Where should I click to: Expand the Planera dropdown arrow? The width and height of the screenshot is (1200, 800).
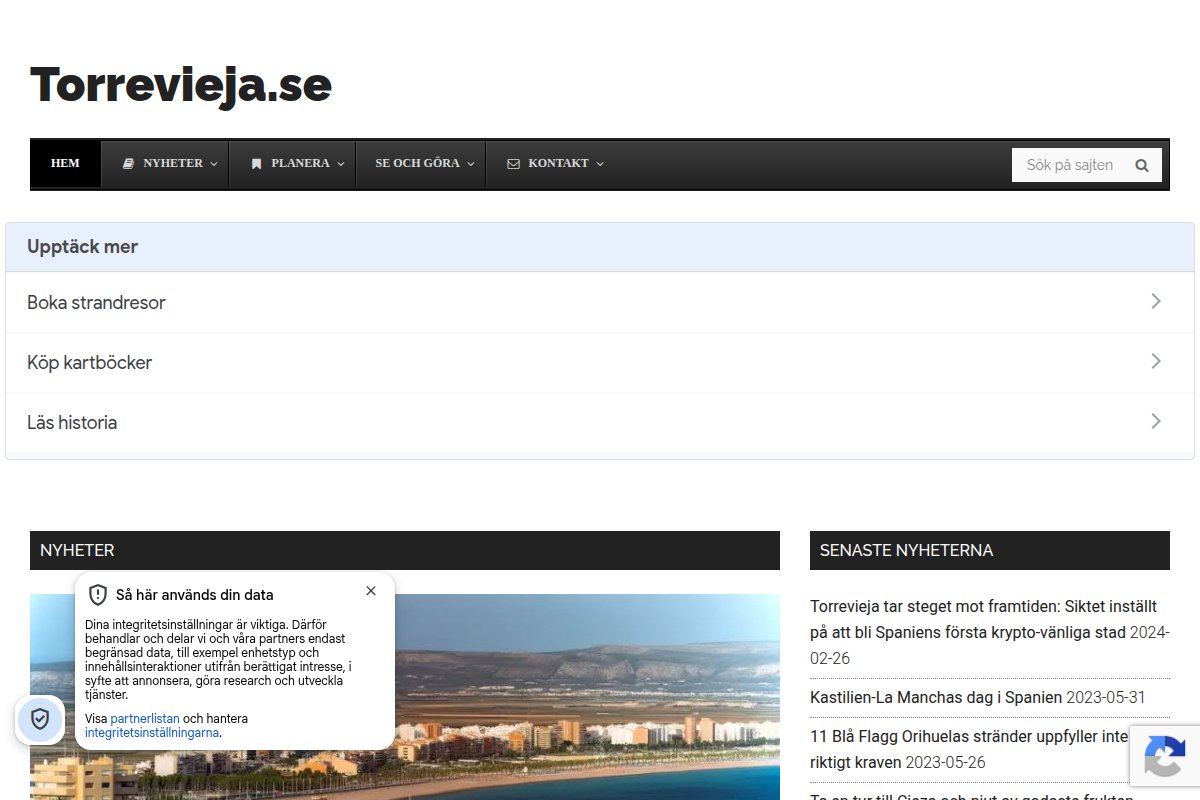click(x=340, y=164)
